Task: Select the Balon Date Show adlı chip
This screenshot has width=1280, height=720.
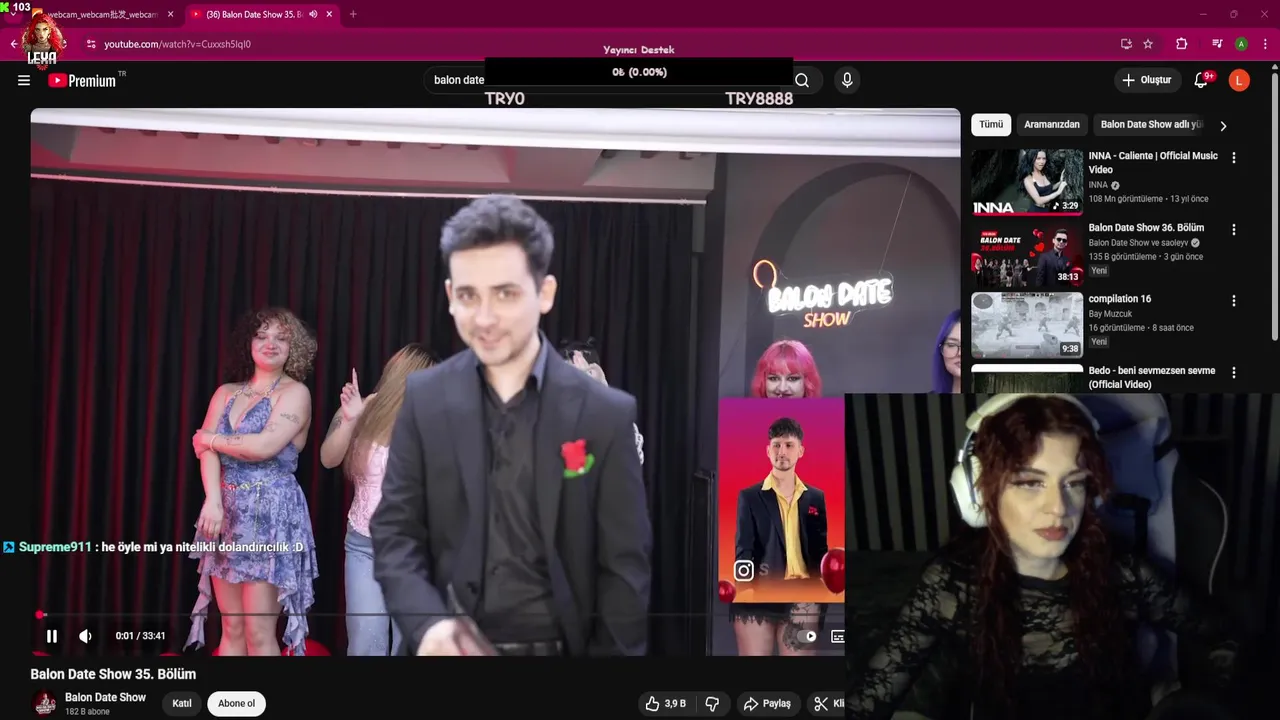Action: point(1151,125)
